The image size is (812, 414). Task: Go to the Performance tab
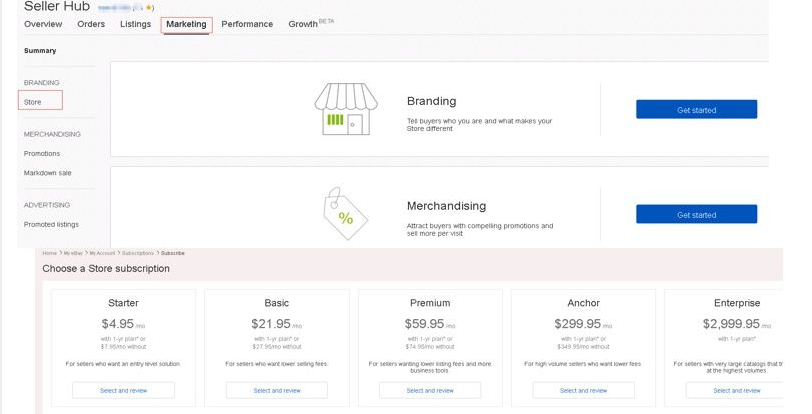point(248,24)
